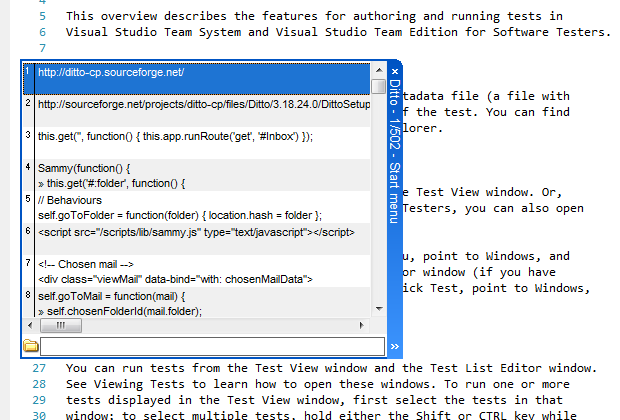Screen dimensions: 620x420
Task: Expand Ditto panel with double chevron
Action: (x=395, y=347)
